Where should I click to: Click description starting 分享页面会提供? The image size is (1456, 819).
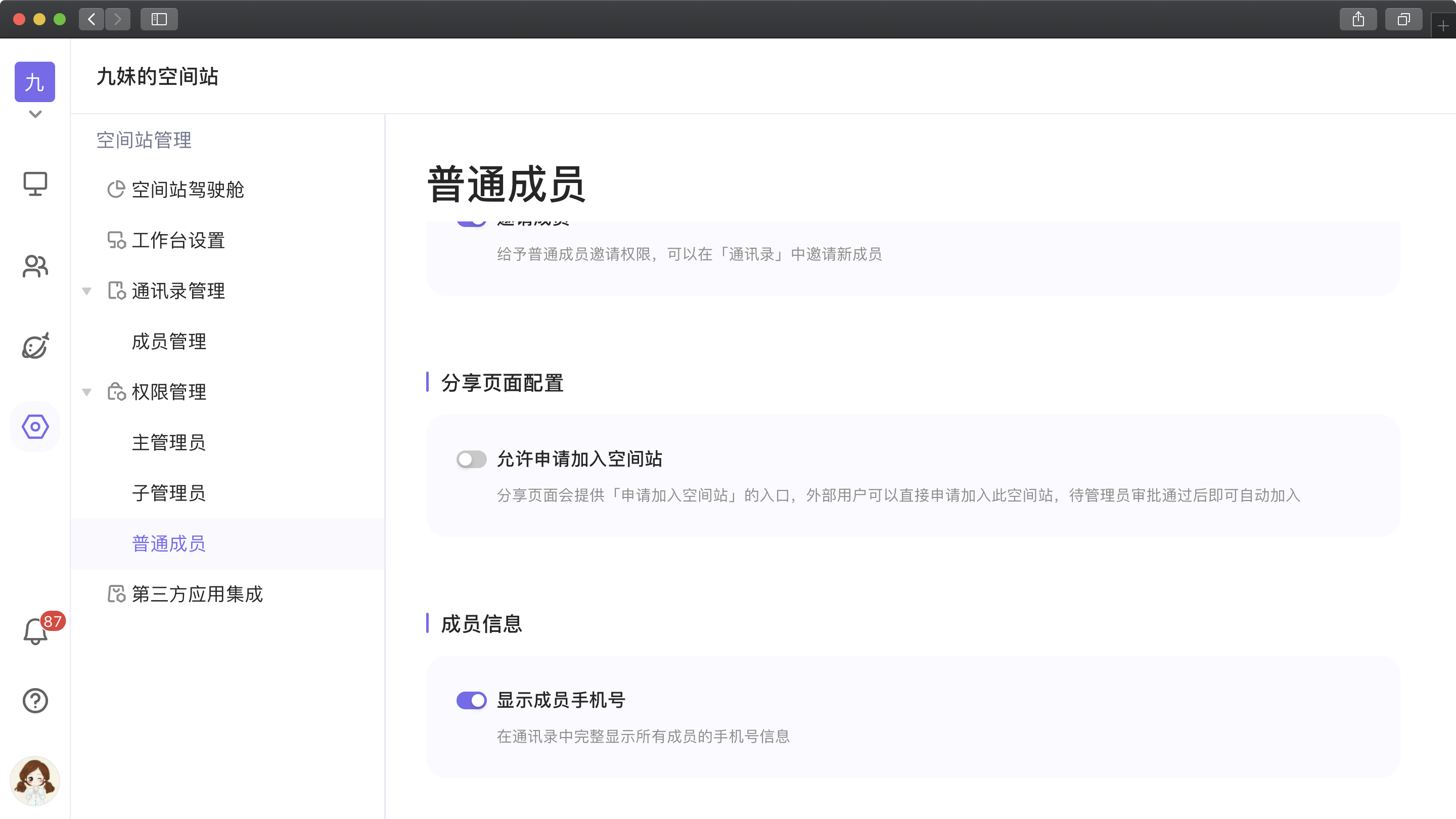click(899, 495)
